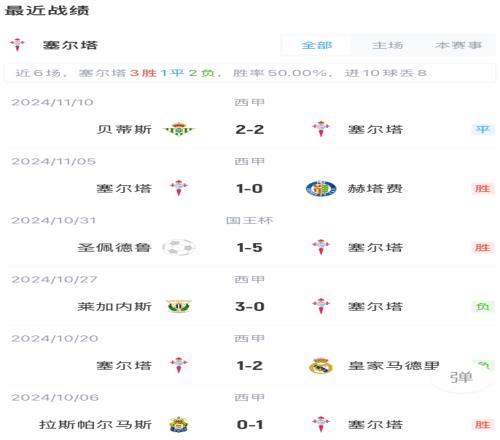Open the 2-2 match score against 贝蒂斯
This screenshot has width=500, height=440.
pos(250,129)
